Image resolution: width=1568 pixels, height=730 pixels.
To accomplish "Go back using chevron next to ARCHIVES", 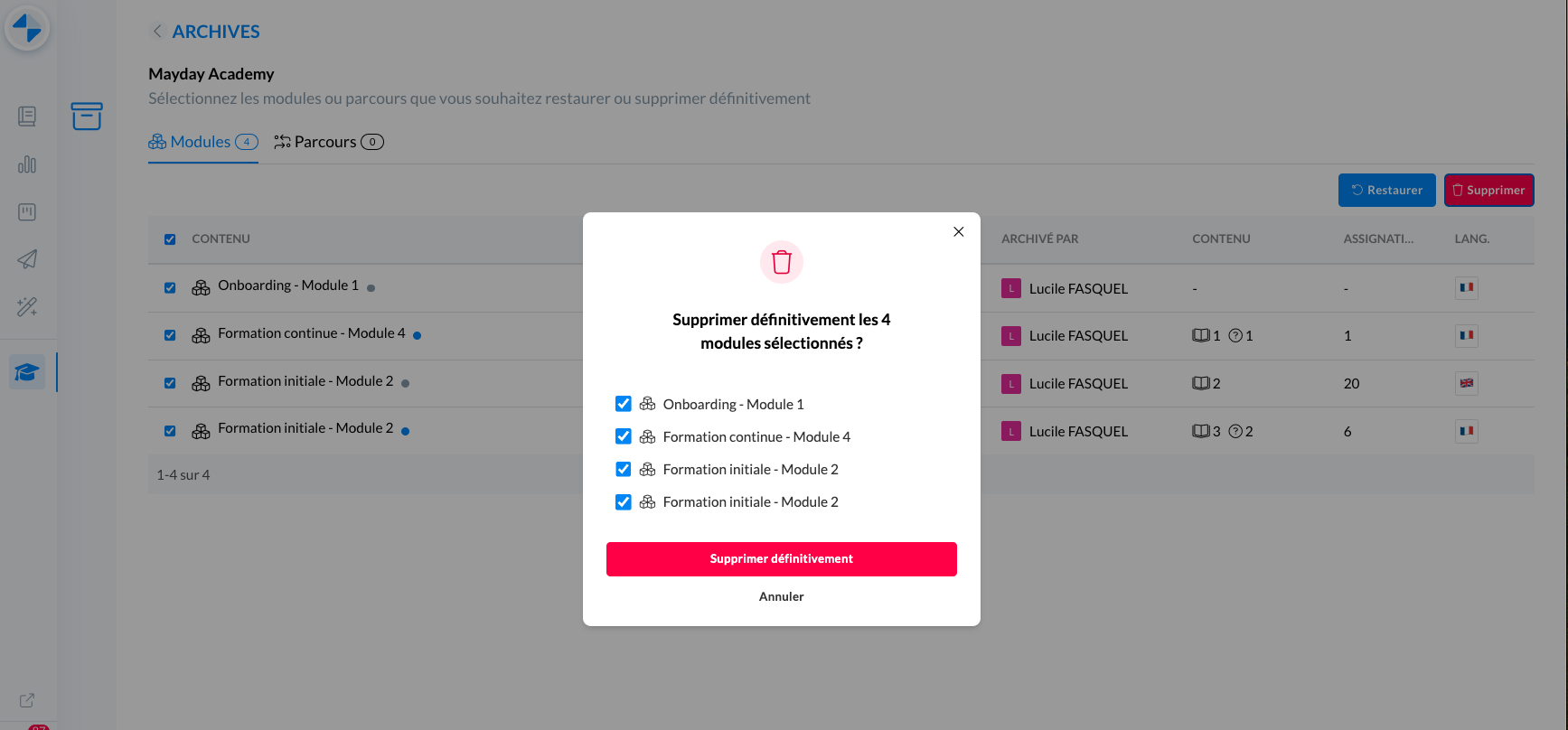I will [x=157, y=32].
